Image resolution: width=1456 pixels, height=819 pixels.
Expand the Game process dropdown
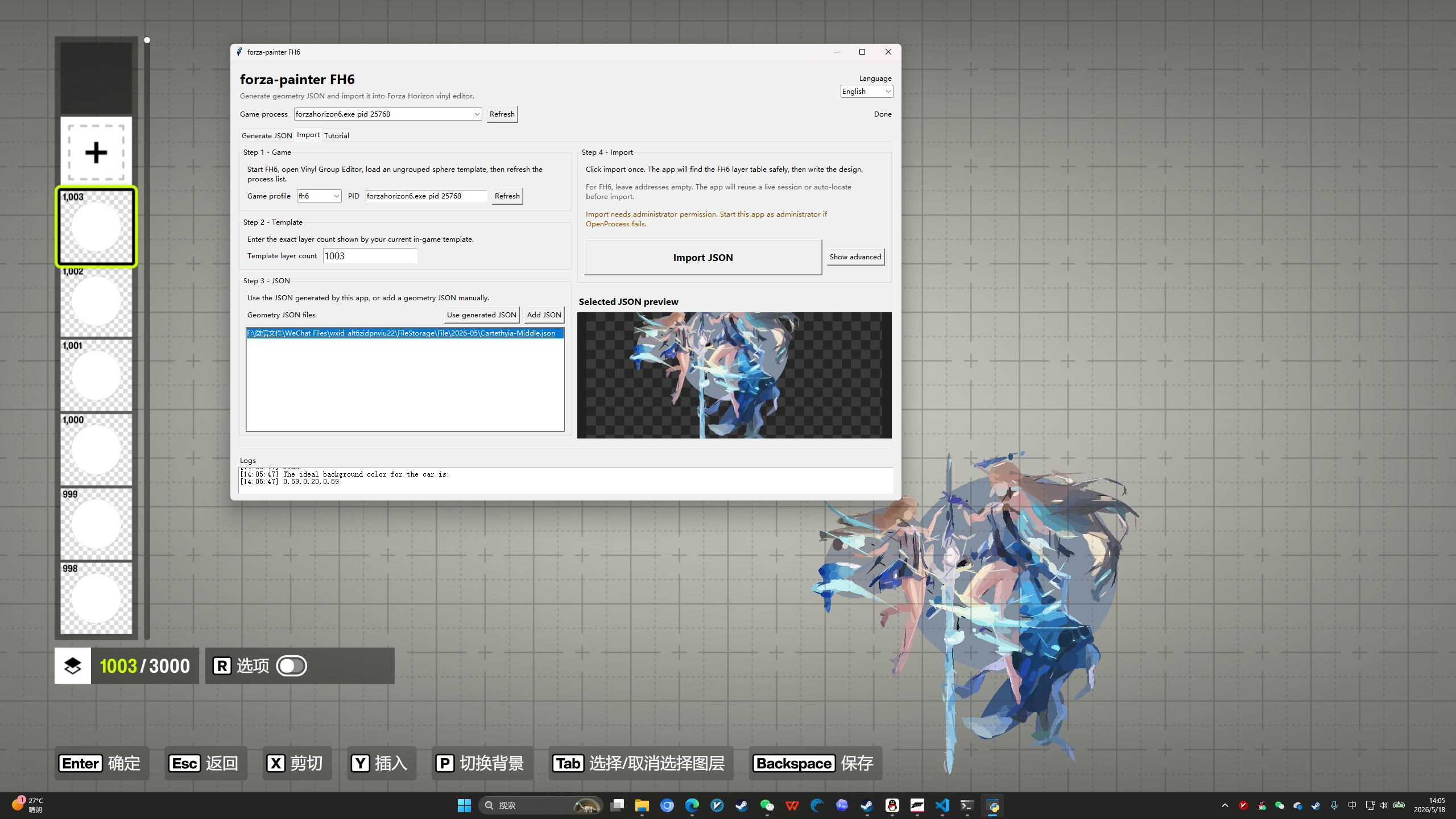click(x=477, y=114)
